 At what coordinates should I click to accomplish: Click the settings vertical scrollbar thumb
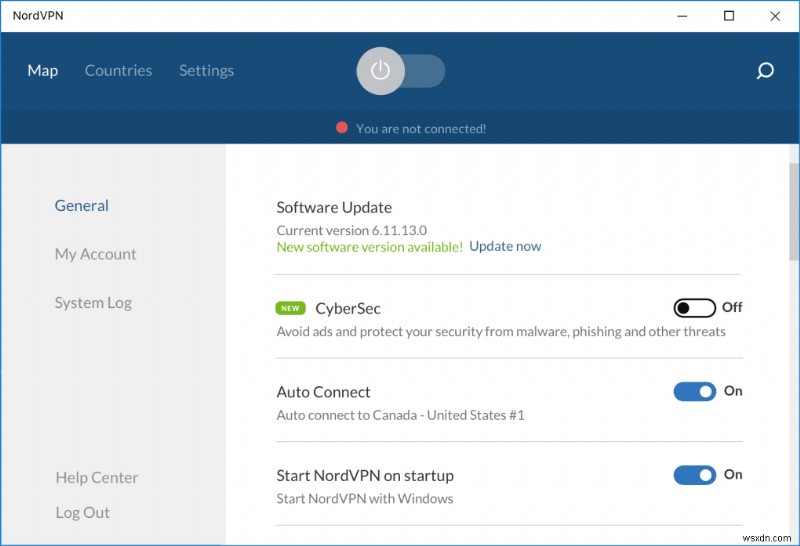[794, 212]
